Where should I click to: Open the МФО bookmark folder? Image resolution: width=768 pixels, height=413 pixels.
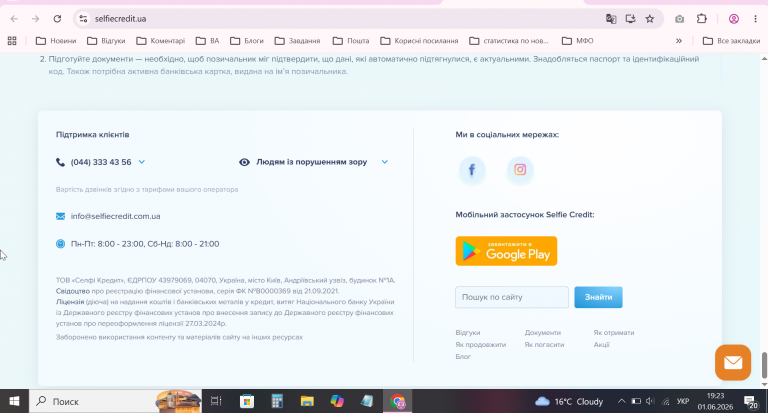pos(577,41)
